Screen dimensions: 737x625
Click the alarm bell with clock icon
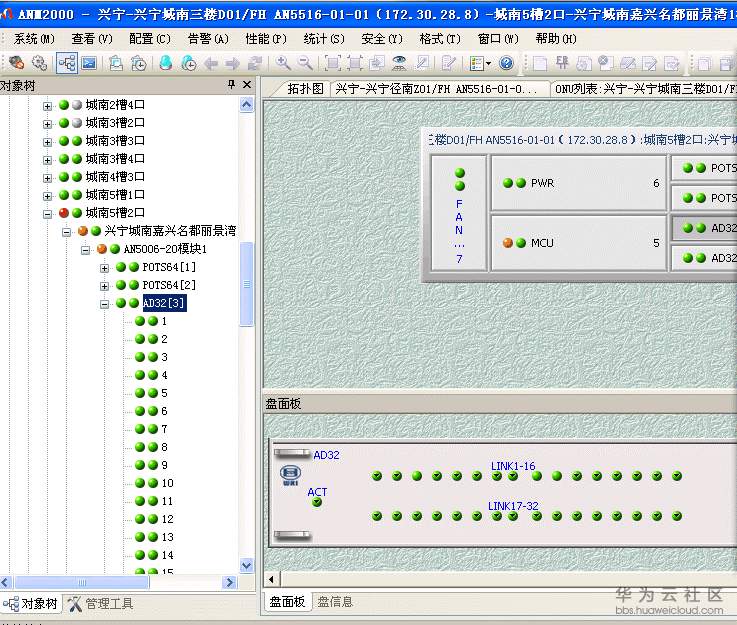tap(188, 62)
